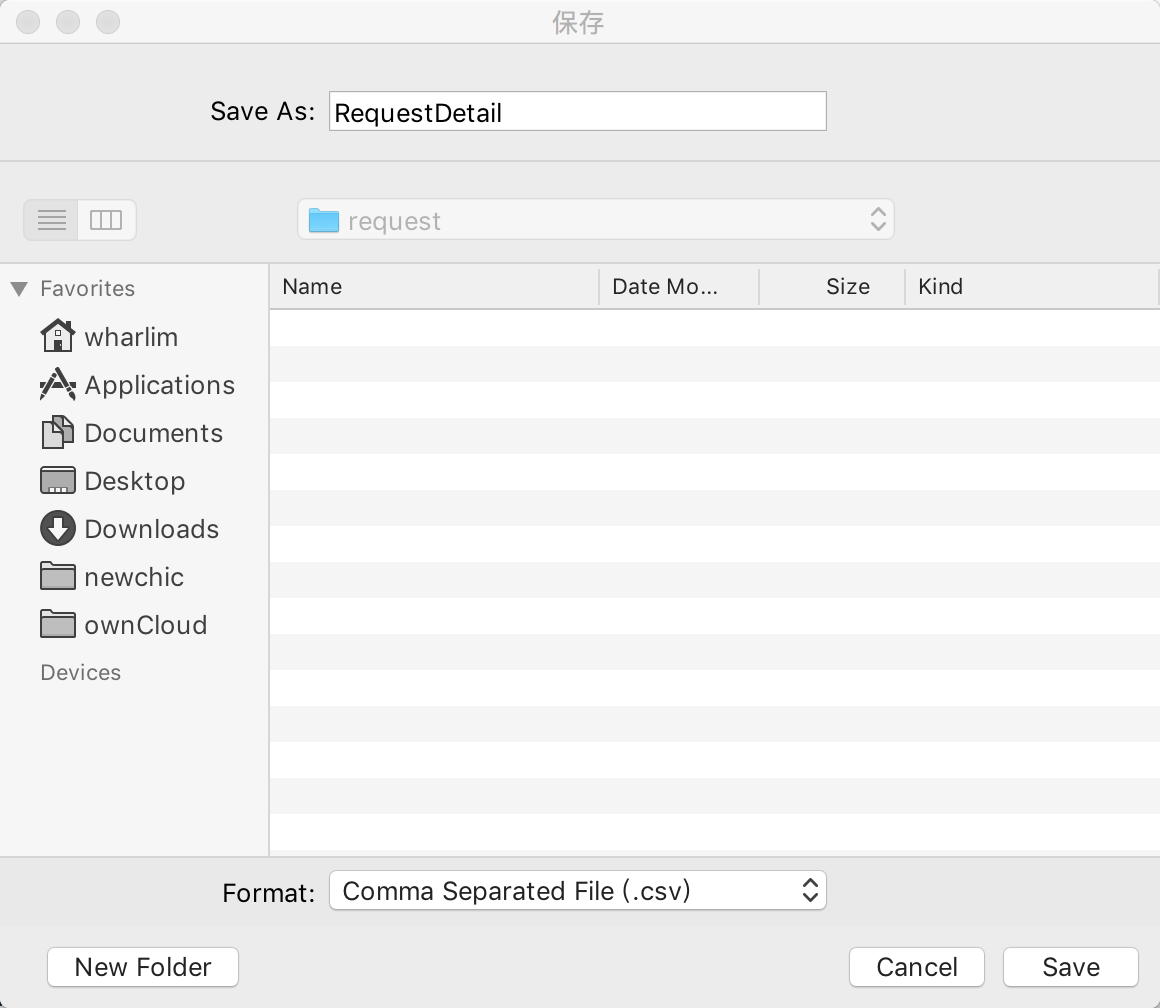Select newchic label in sidebar
Viewport: 1160px width, 1008px height.
(134, 578)
